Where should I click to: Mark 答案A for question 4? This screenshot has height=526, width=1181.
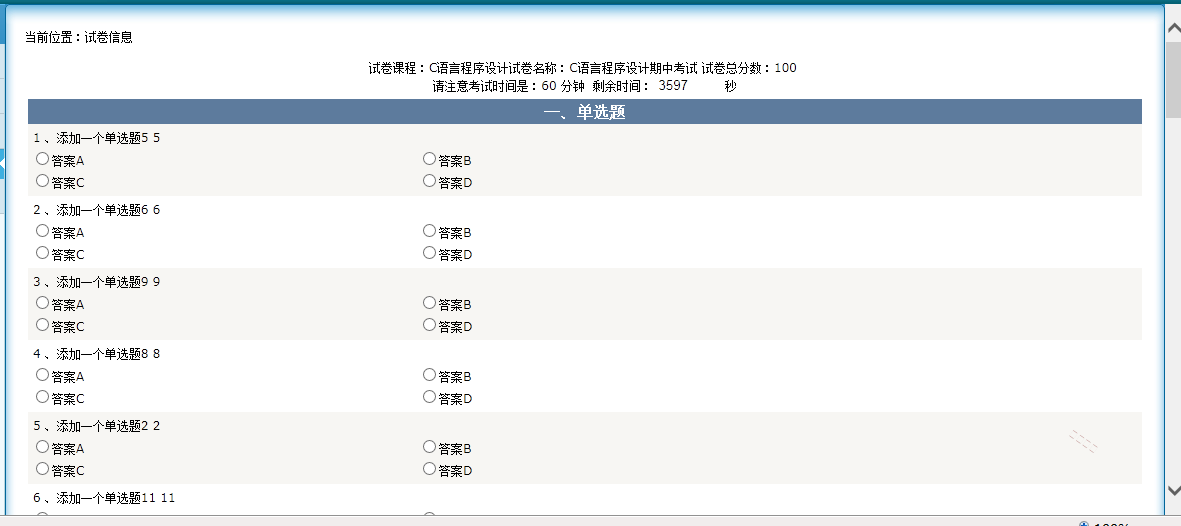[42, 375]
